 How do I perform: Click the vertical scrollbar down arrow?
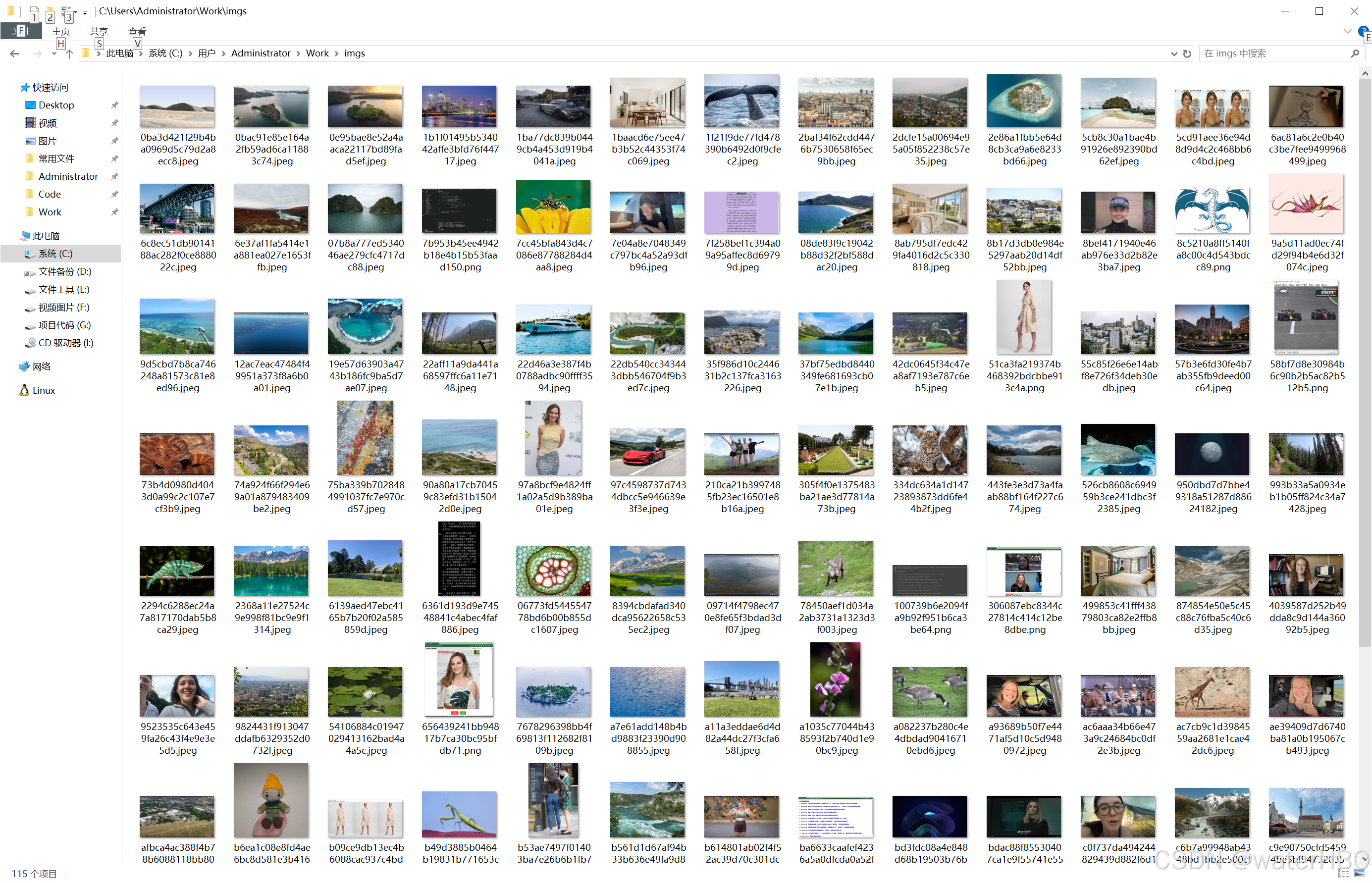tap(1365, 860)
